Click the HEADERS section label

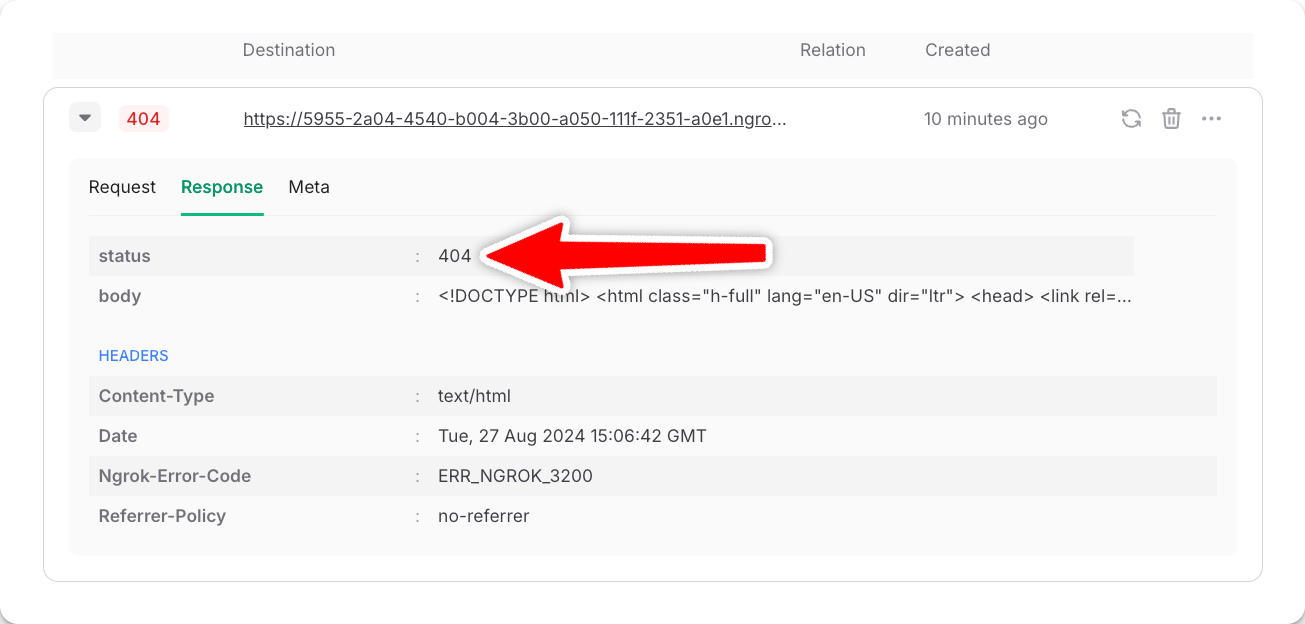coord(133,356)
